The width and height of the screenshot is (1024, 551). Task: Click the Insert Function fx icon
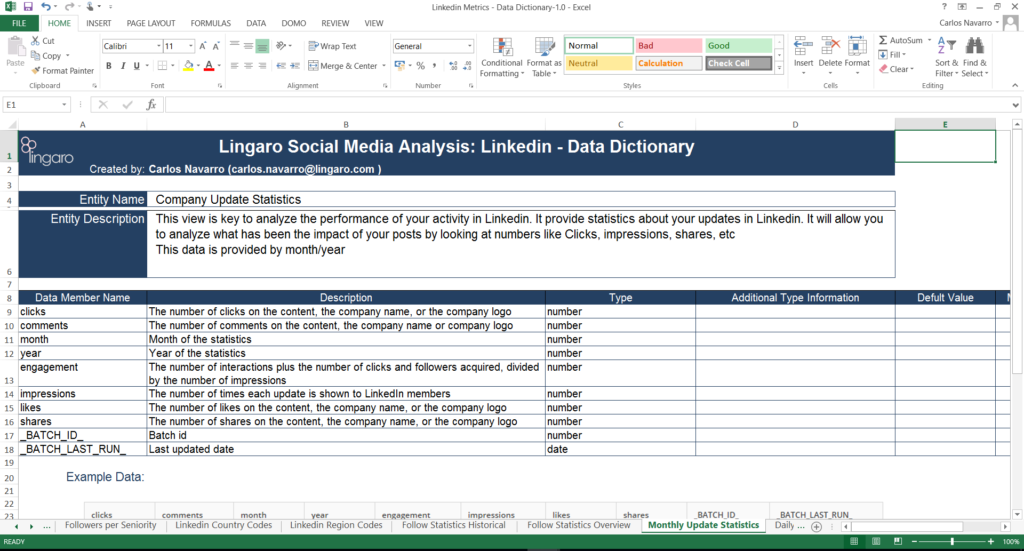(151, 104)
